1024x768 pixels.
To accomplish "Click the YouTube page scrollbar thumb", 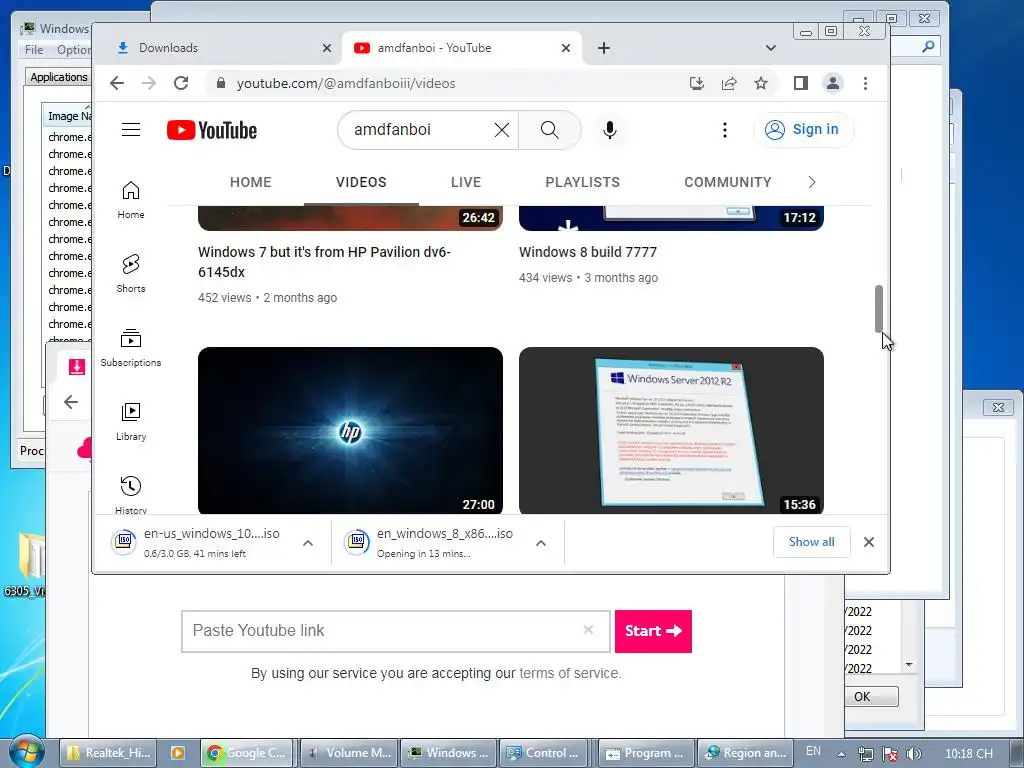I will tap(879, 309).
